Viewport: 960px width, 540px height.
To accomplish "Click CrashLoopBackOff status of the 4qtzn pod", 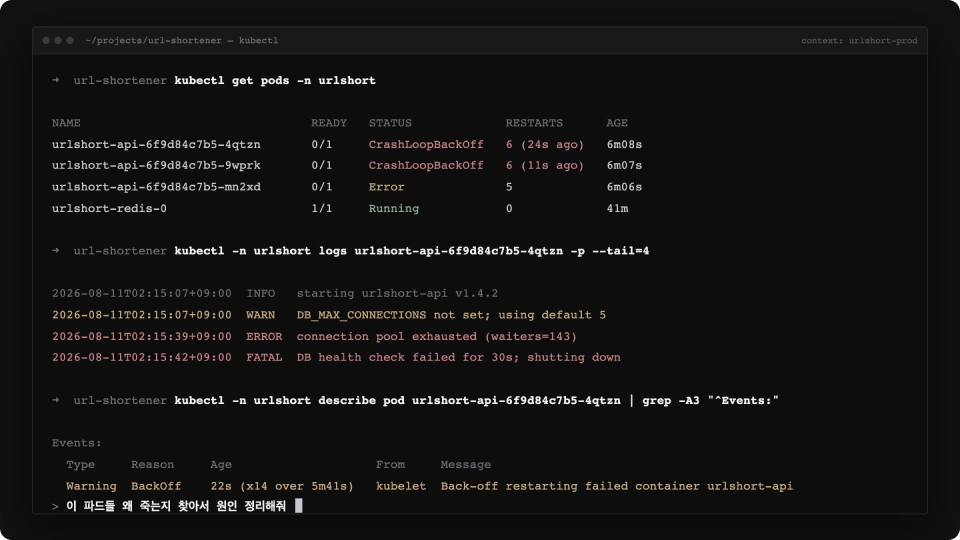I will (x=426, y=144).
